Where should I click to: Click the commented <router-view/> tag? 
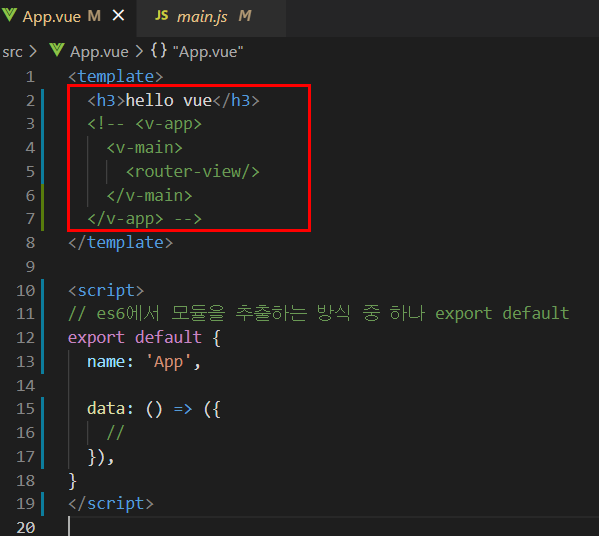click(193, 172)
